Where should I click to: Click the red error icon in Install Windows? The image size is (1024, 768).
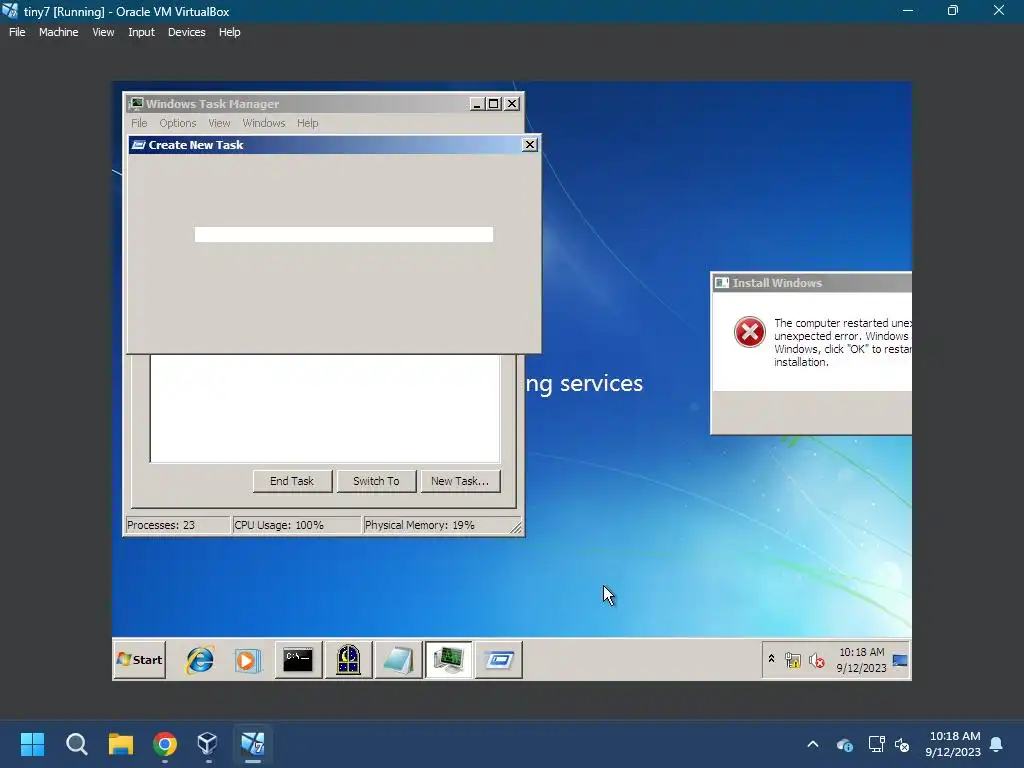tap(750, 332)
